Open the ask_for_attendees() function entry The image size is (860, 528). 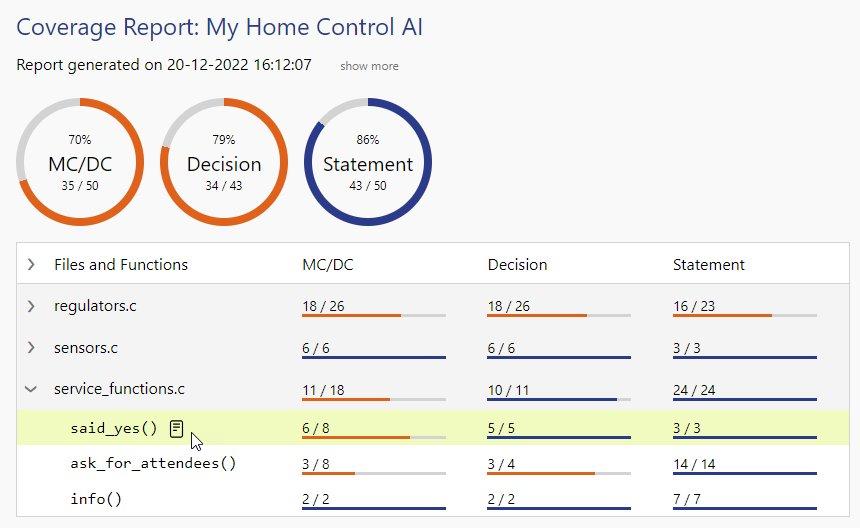153,464
